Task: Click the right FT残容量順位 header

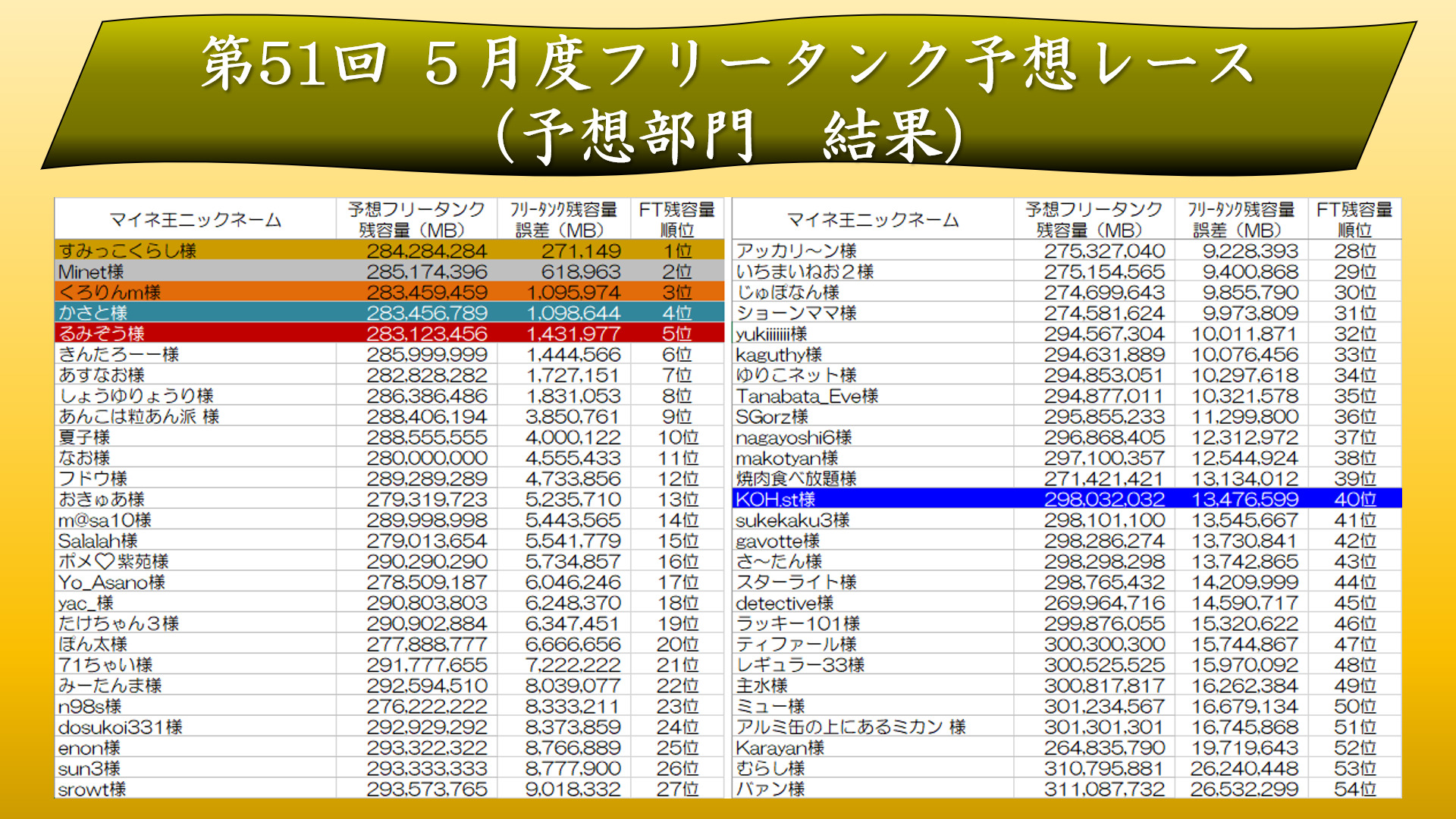Action: coord(1354,220)
